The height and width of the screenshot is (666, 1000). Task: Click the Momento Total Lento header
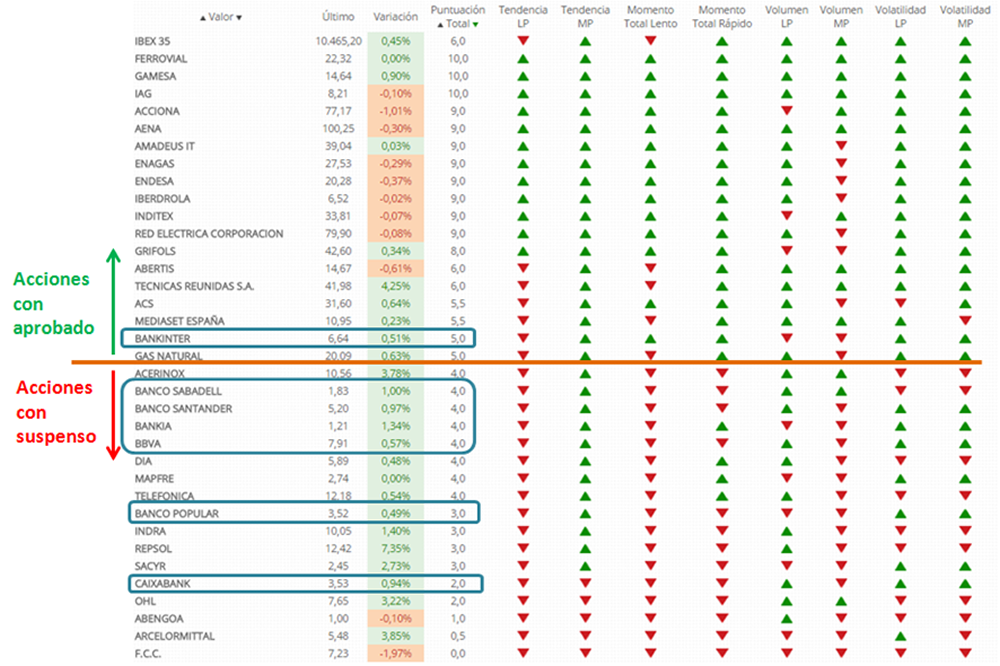[650, 17]
